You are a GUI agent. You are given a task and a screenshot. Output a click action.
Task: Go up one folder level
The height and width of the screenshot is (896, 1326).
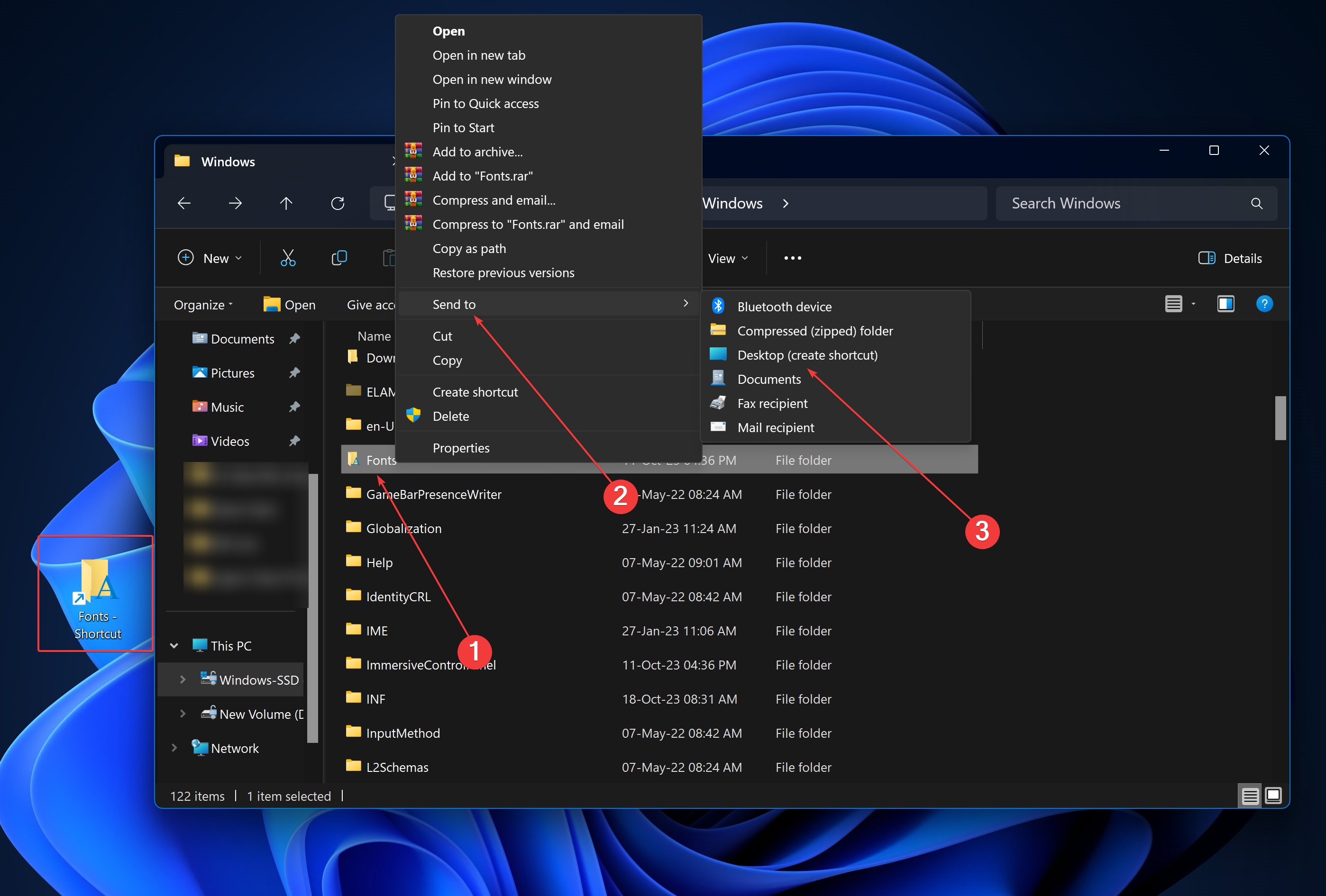[x=286, y=203]
